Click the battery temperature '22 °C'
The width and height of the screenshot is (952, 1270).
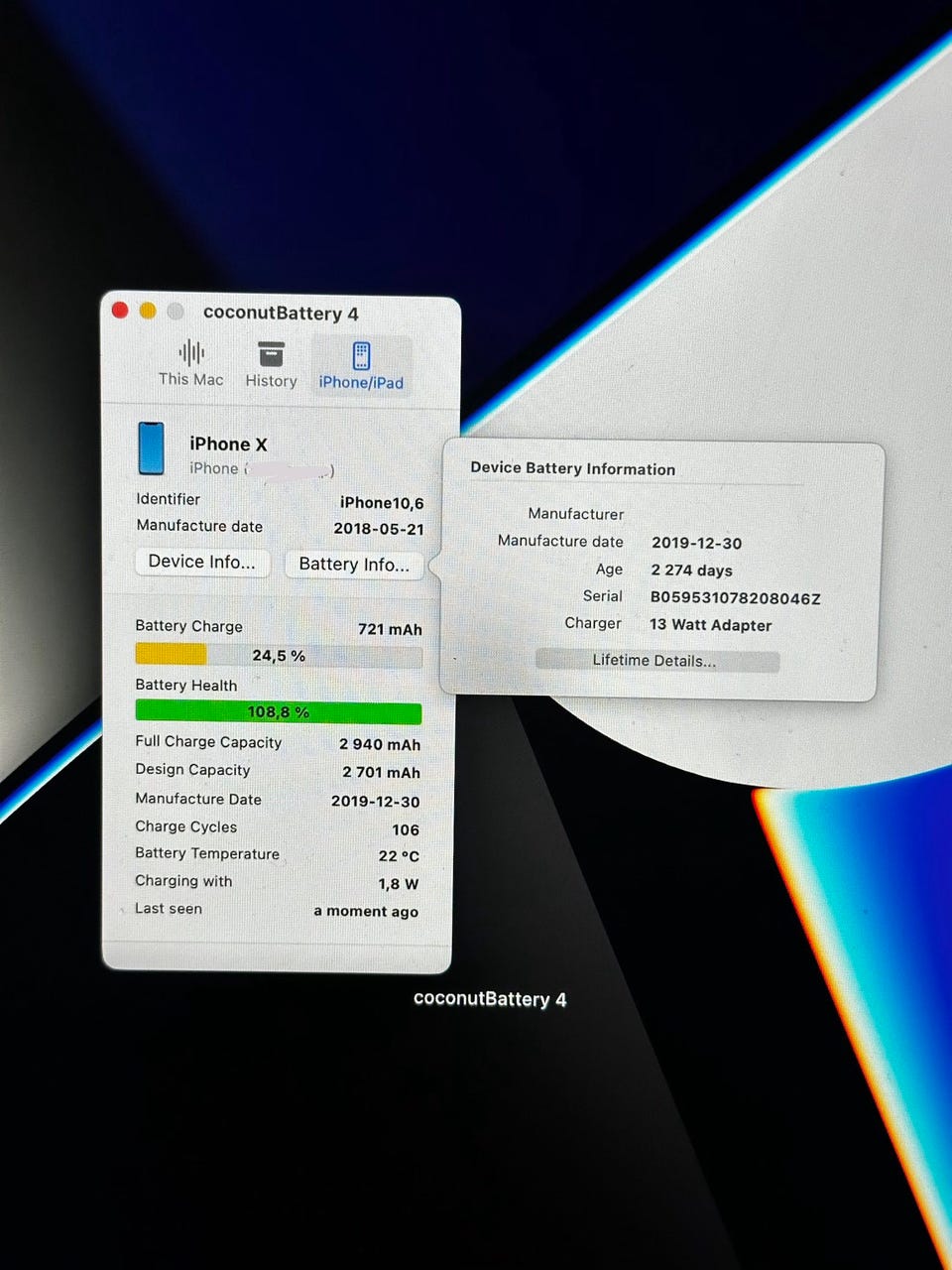pos(399,856)
